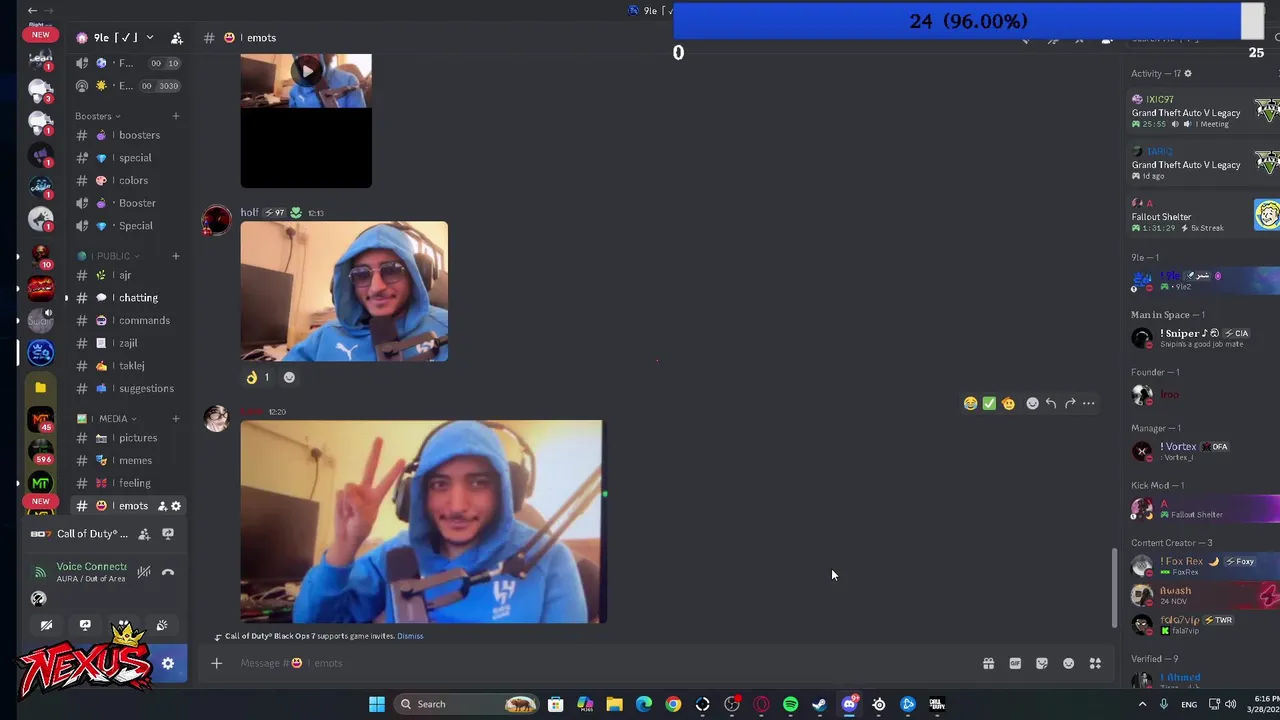This screenshot has width=1280, height=720.
Task: Turn on camera in voice controls
Action: coord(46,625)
